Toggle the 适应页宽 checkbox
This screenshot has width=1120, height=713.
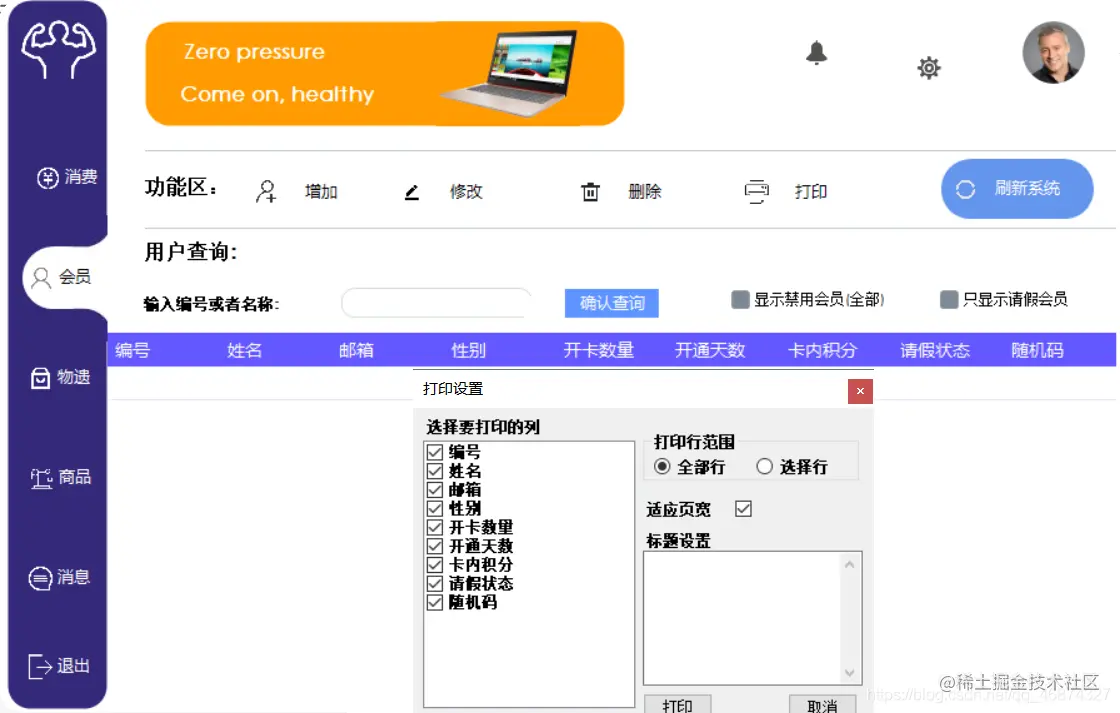coord(741,509)
